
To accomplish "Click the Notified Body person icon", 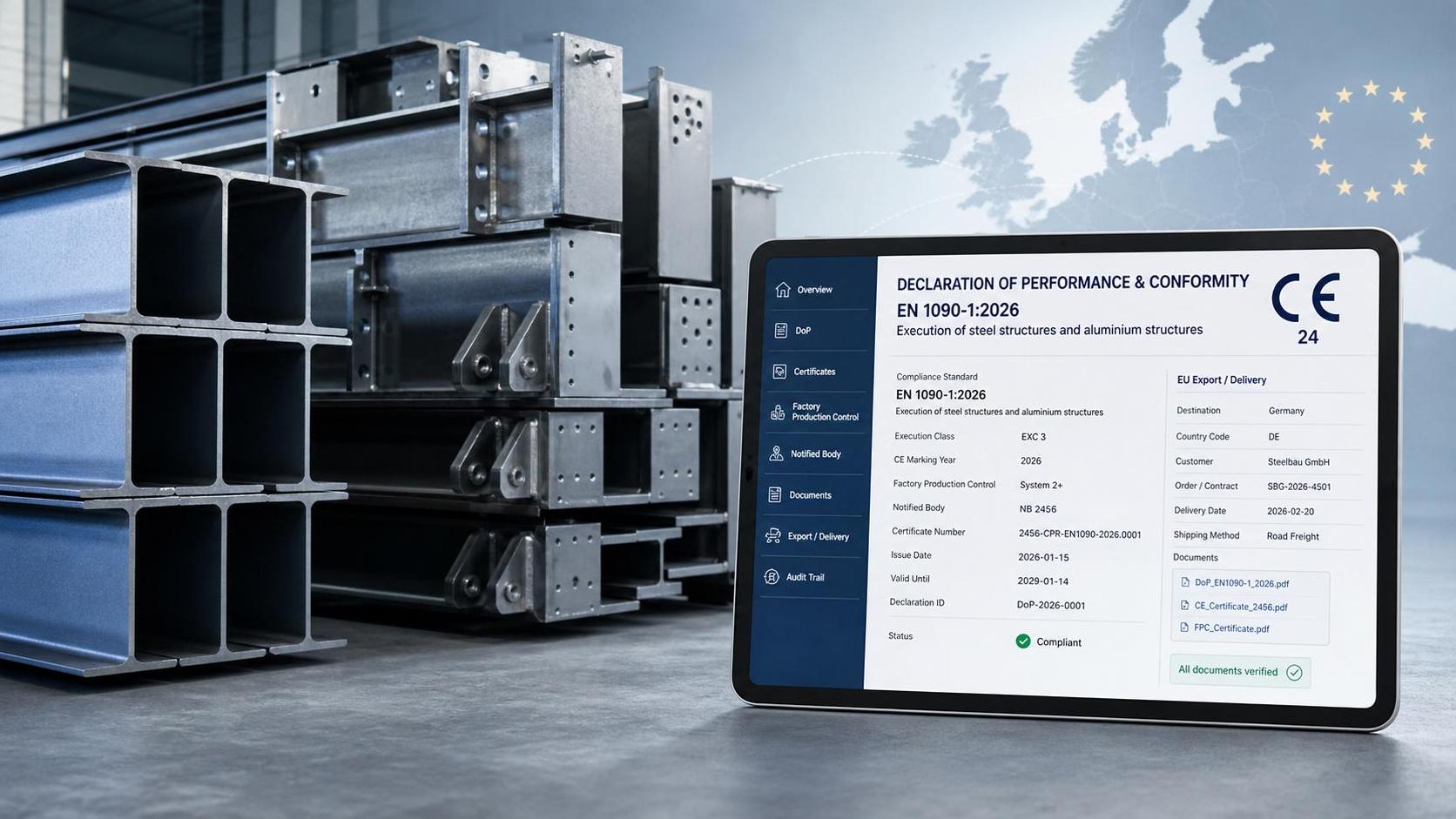I will pyautogui.click(x=776, y=453).
